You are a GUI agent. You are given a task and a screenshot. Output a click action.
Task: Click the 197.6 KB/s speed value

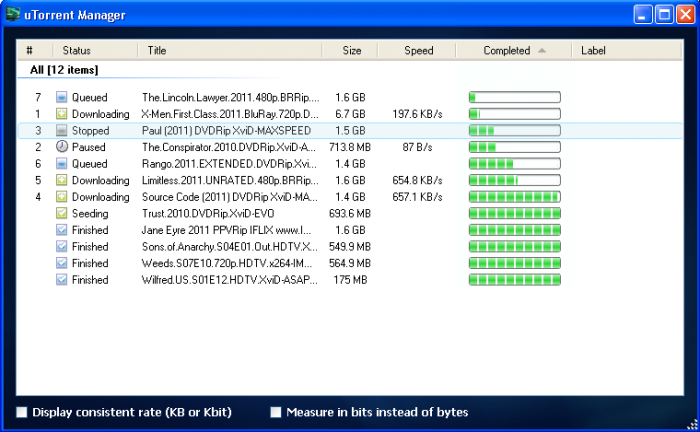coord(417,114)
